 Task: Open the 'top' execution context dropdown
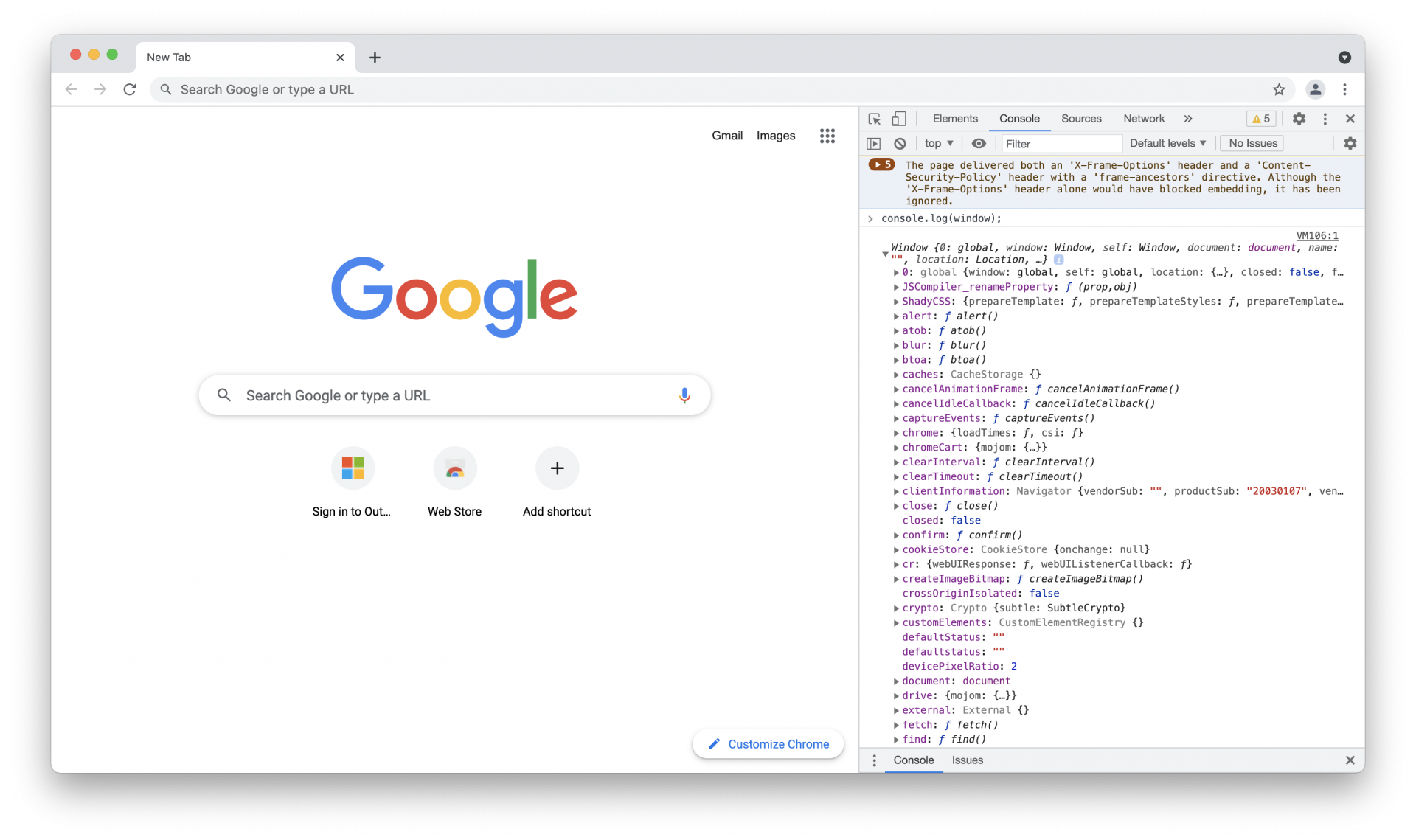point(937,143)
